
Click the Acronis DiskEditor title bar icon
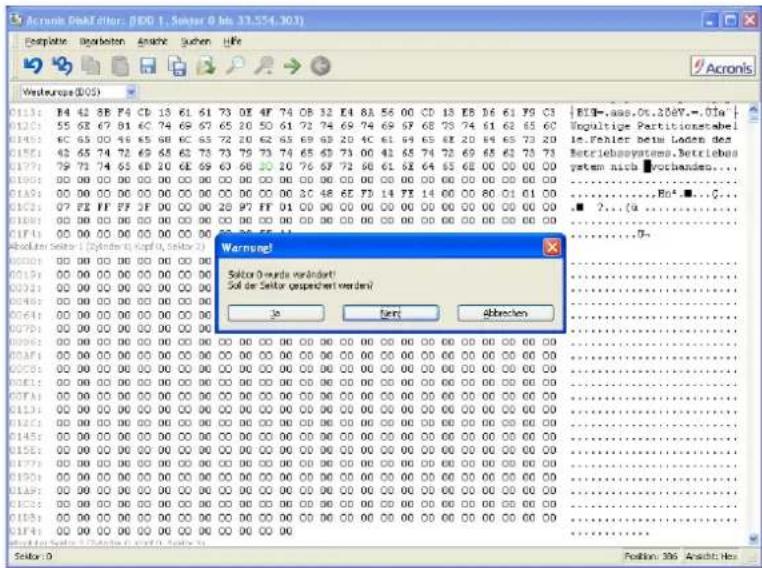coord(16,20)
